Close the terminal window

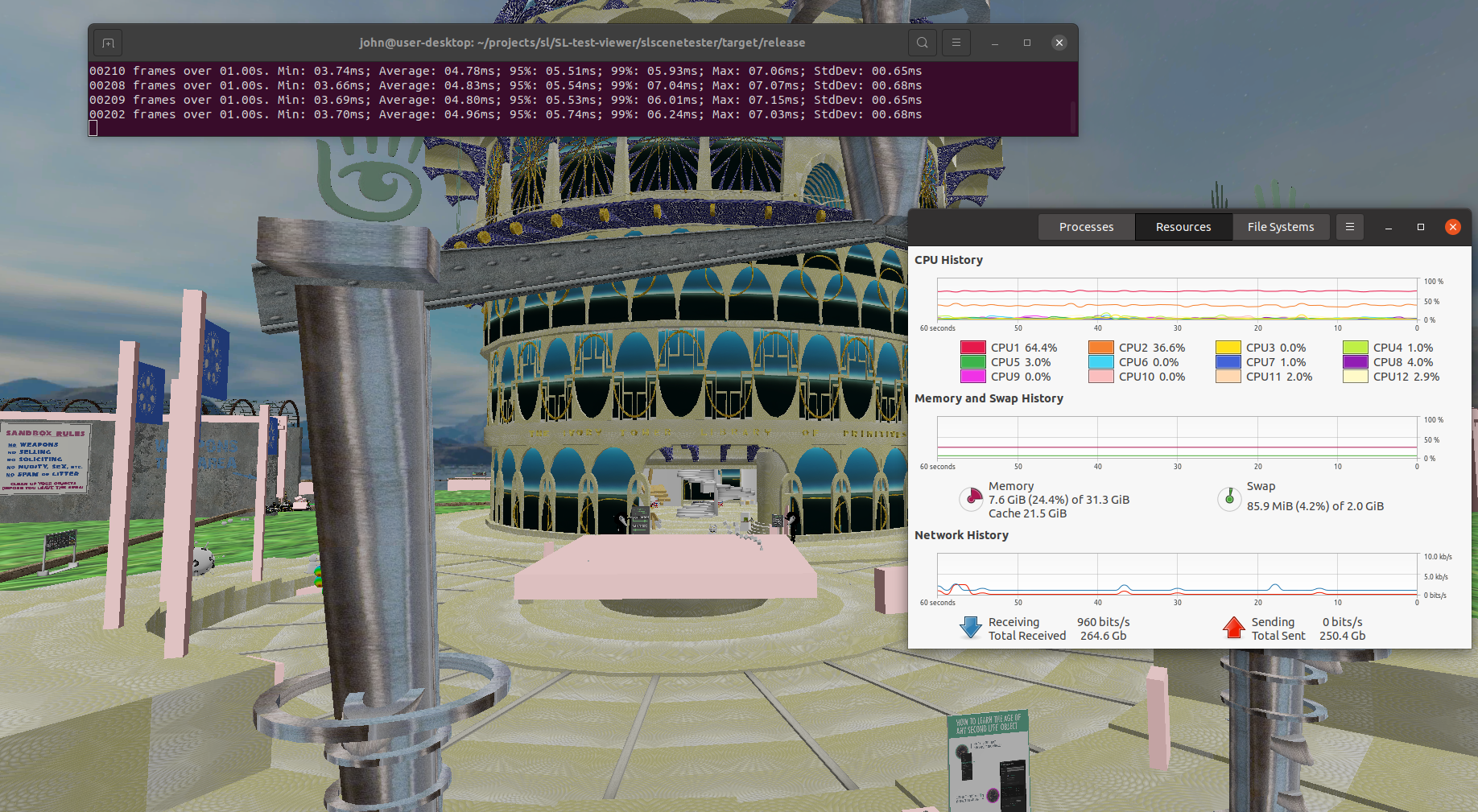point(1059,43)
